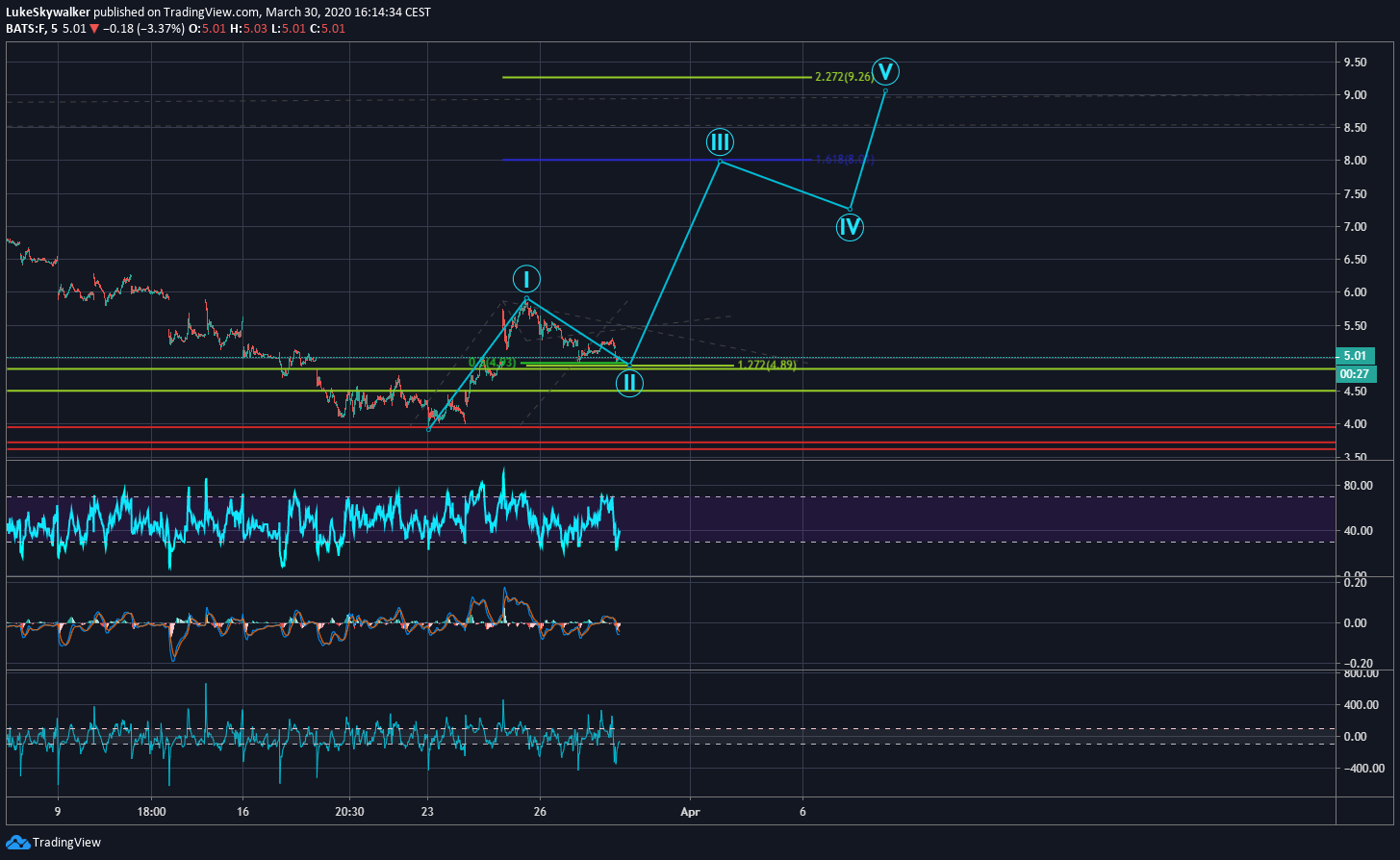Viewport: 1400px width, 860px height.
Task: Click the 7.00 price axis label
Action: (x=1356, y=227)
